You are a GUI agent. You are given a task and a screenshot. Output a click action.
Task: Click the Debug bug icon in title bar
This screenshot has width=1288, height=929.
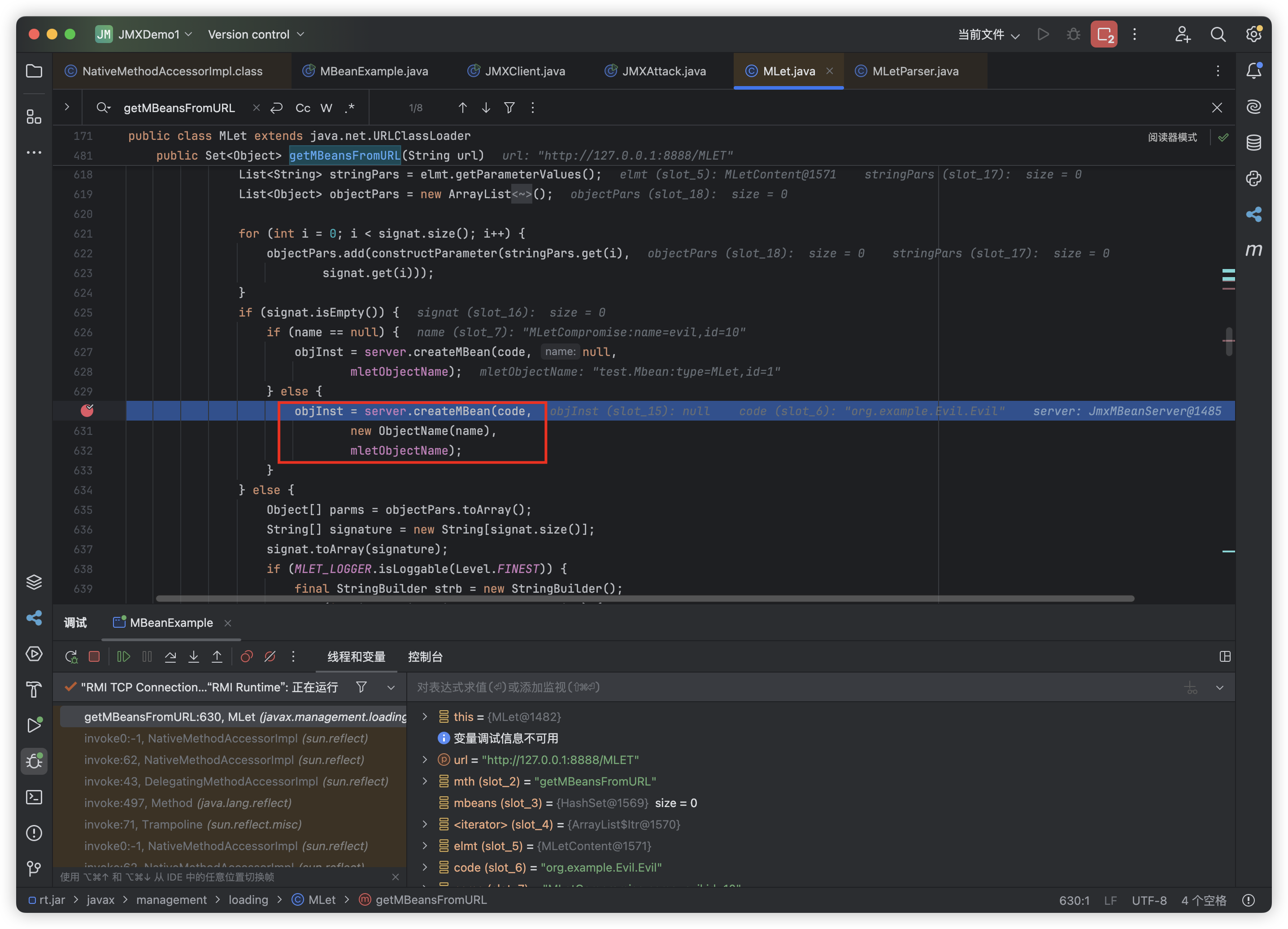[x=1073, y=34]
